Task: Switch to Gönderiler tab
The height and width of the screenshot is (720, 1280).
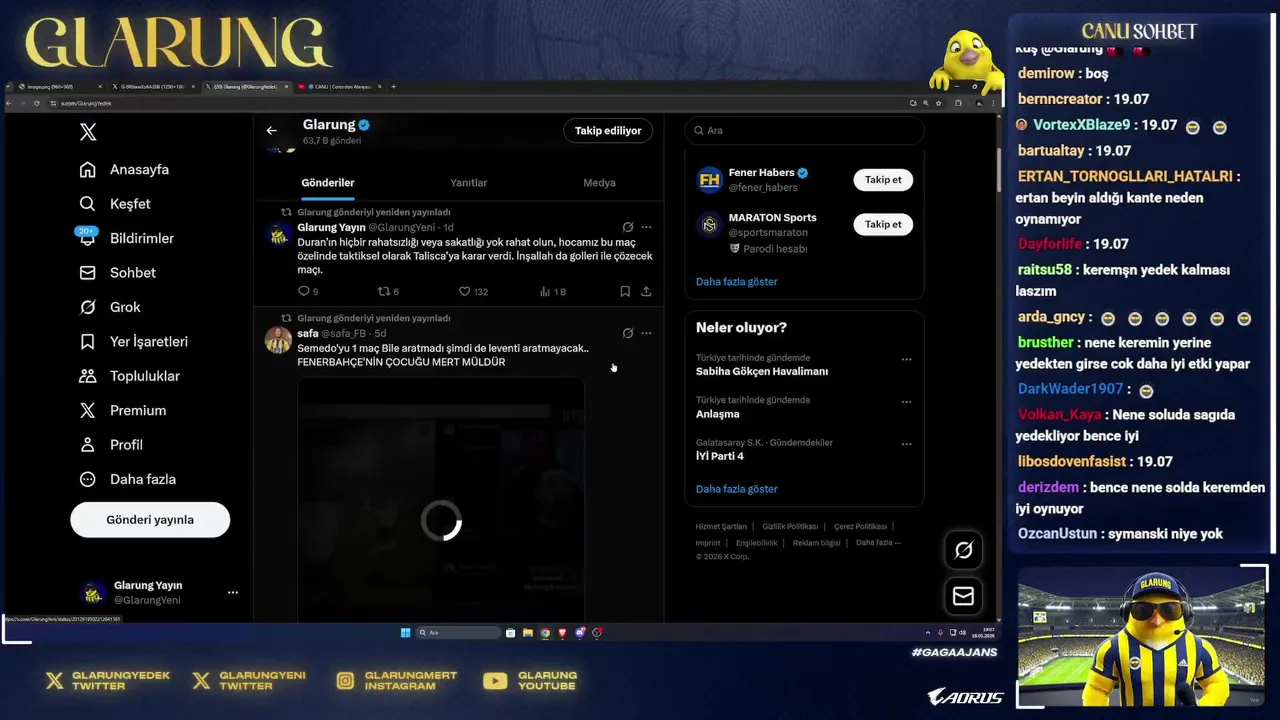Action: pos(328,183)
